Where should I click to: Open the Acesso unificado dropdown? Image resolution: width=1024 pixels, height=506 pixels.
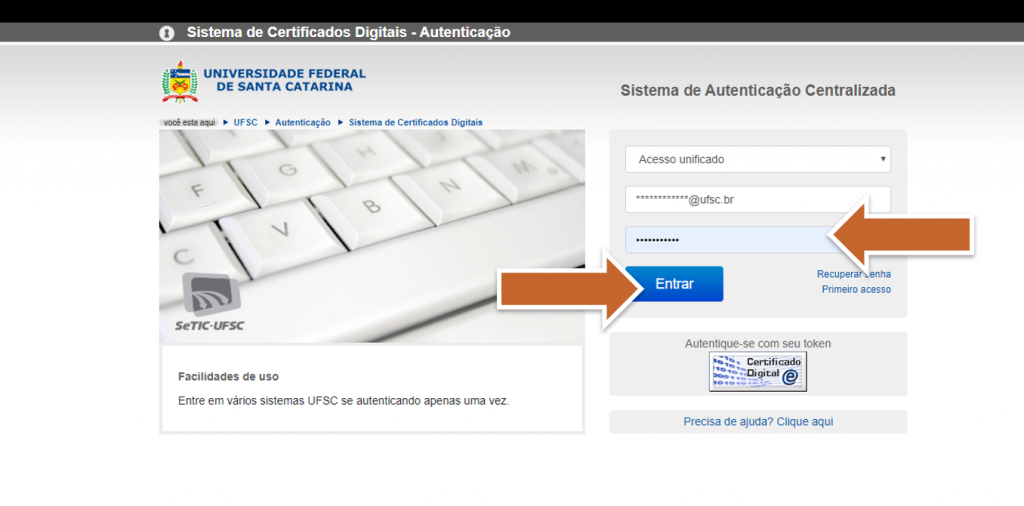(x=758, y=159)
